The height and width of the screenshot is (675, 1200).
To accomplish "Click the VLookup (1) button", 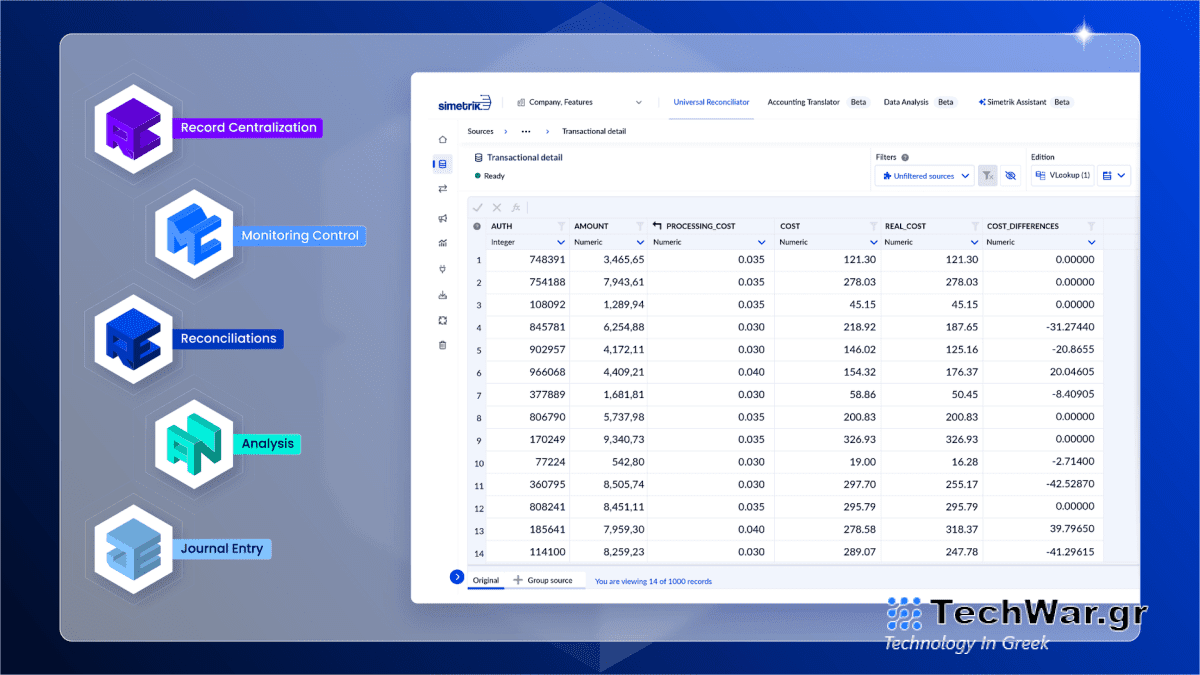I will [1063, 176].
